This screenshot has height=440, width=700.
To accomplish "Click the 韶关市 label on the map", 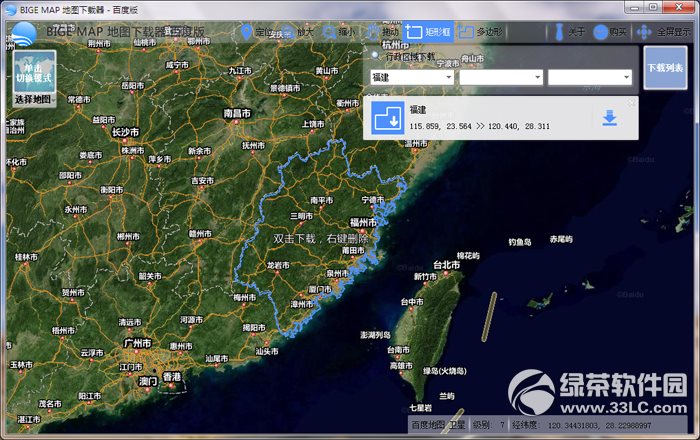I will click(150, 276).
